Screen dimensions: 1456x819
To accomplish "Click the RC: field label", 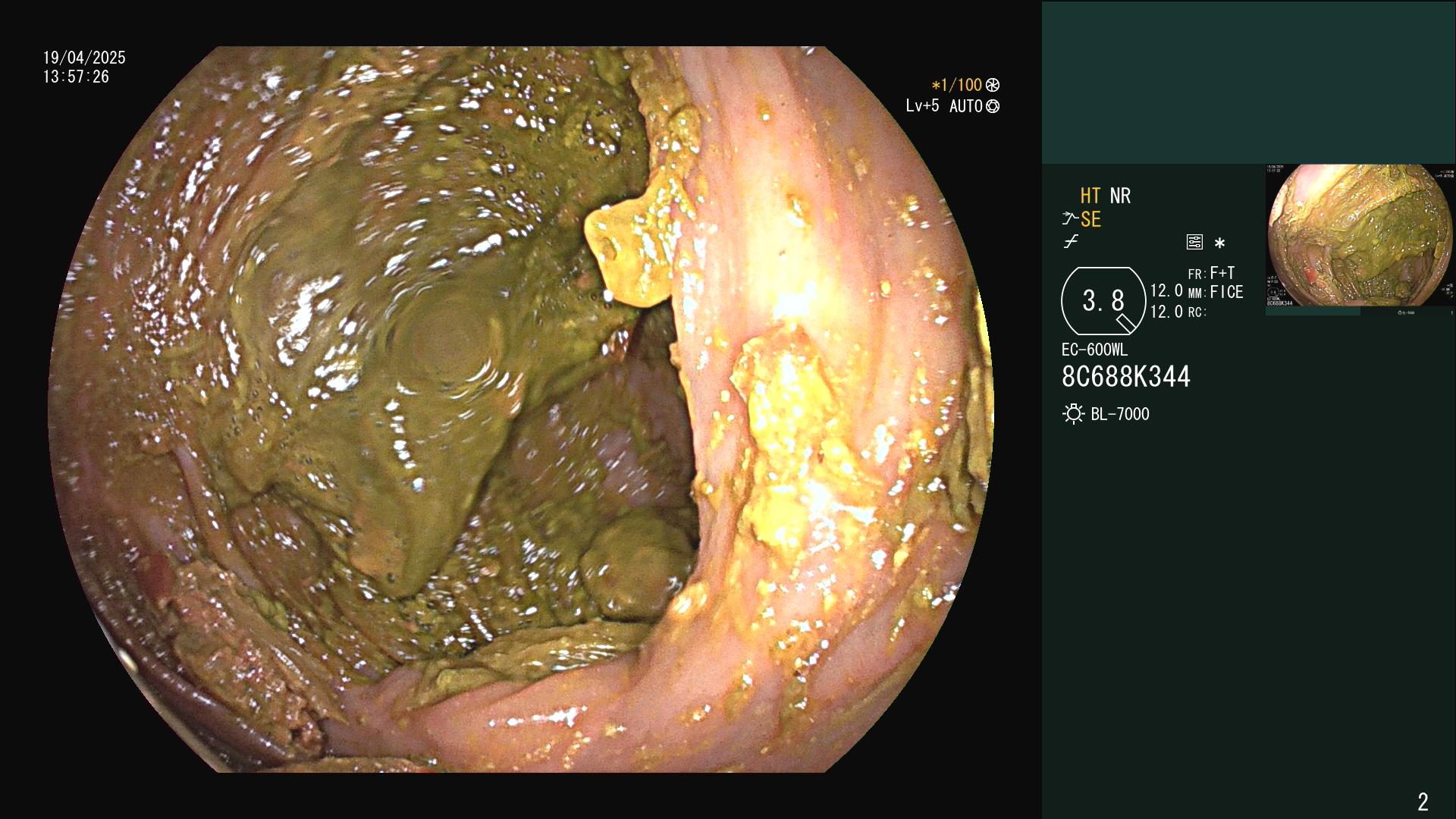I will tap(1197, 312).
